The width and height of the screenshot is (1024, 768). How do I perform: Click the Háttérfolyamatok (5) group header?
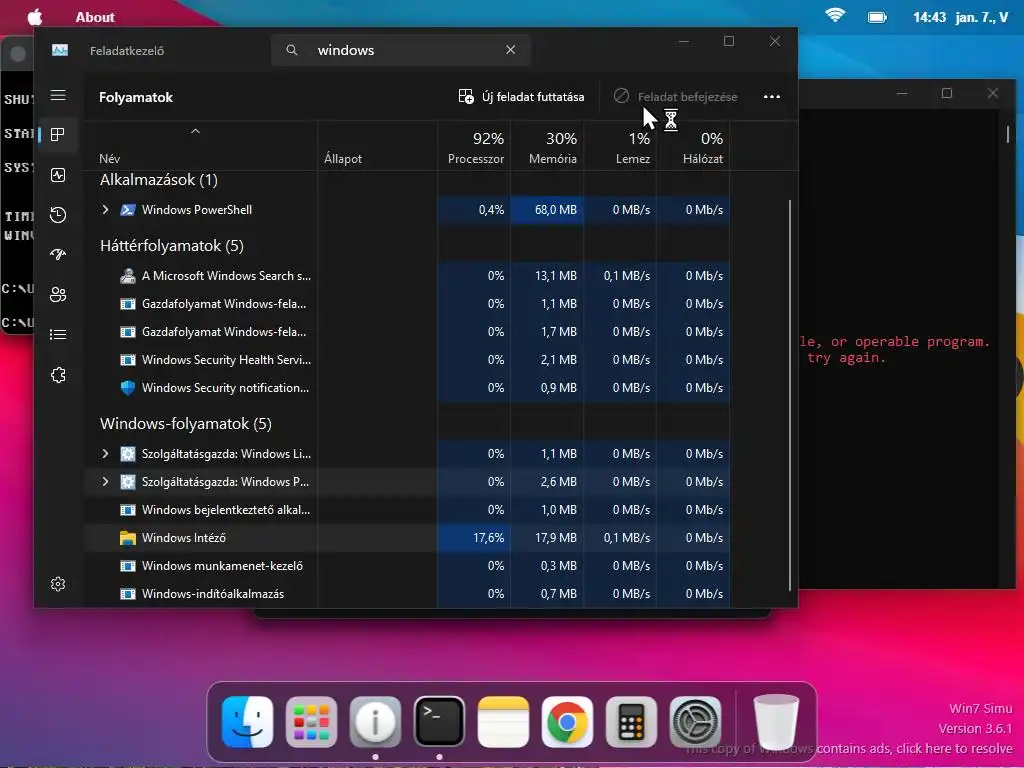click(x=172, y=246)
